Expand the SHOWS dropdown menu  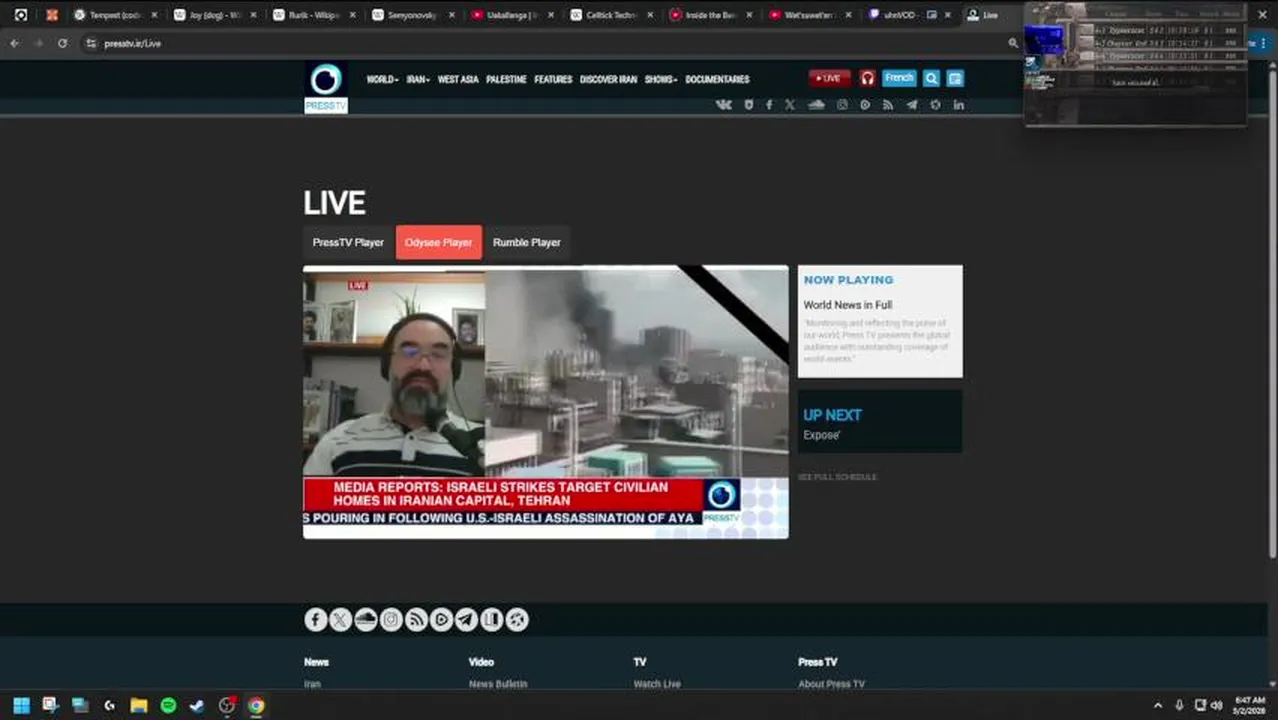pyautogui.click(x=660, y=79)
